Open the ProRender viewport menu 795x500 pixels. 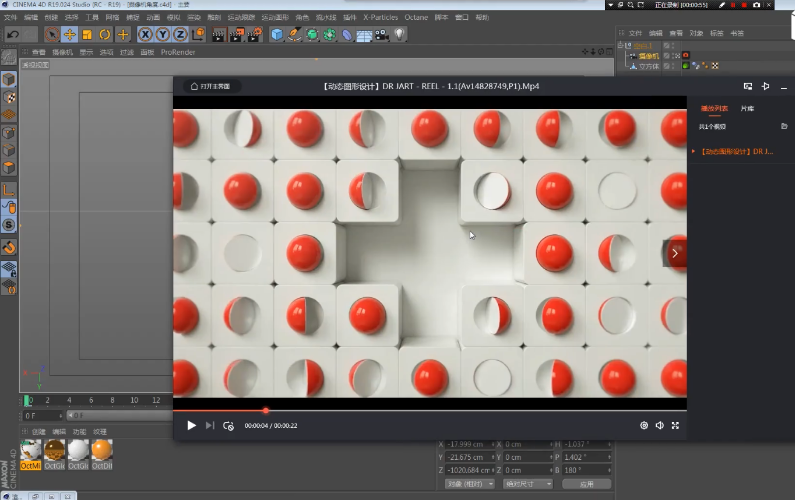(178, 51)
